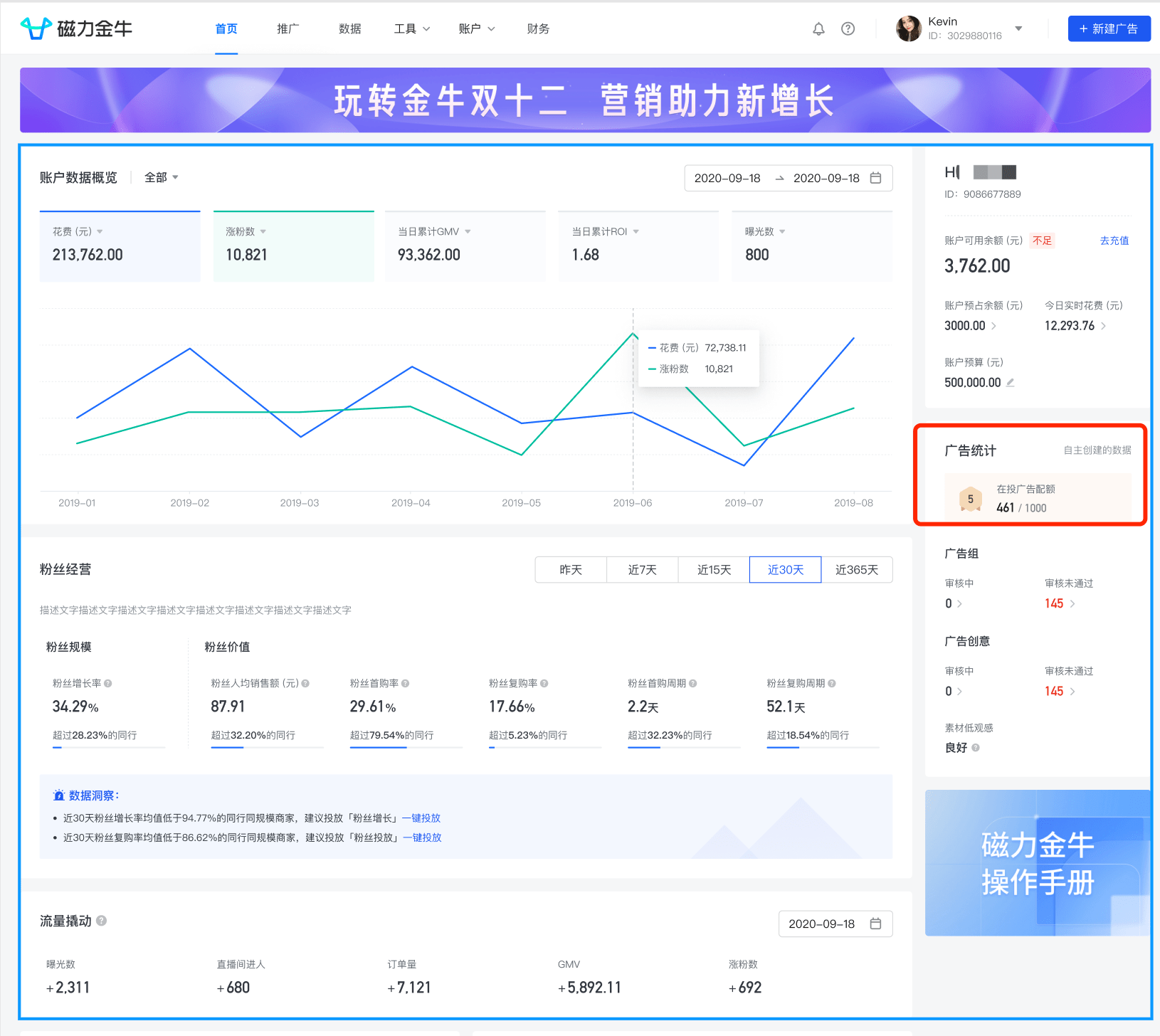
Task: Open the help question mark icon
Action: pos(848,29)
